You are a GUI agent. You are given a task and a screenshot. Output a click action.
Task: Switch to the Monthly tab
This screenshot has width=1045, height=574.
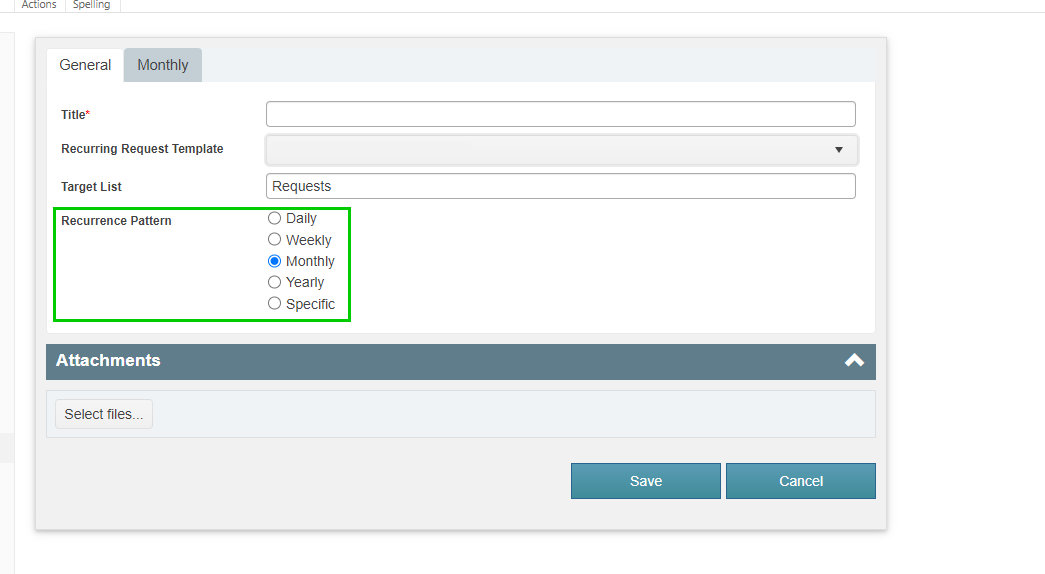pyautogui.click(x=163, y=65)
